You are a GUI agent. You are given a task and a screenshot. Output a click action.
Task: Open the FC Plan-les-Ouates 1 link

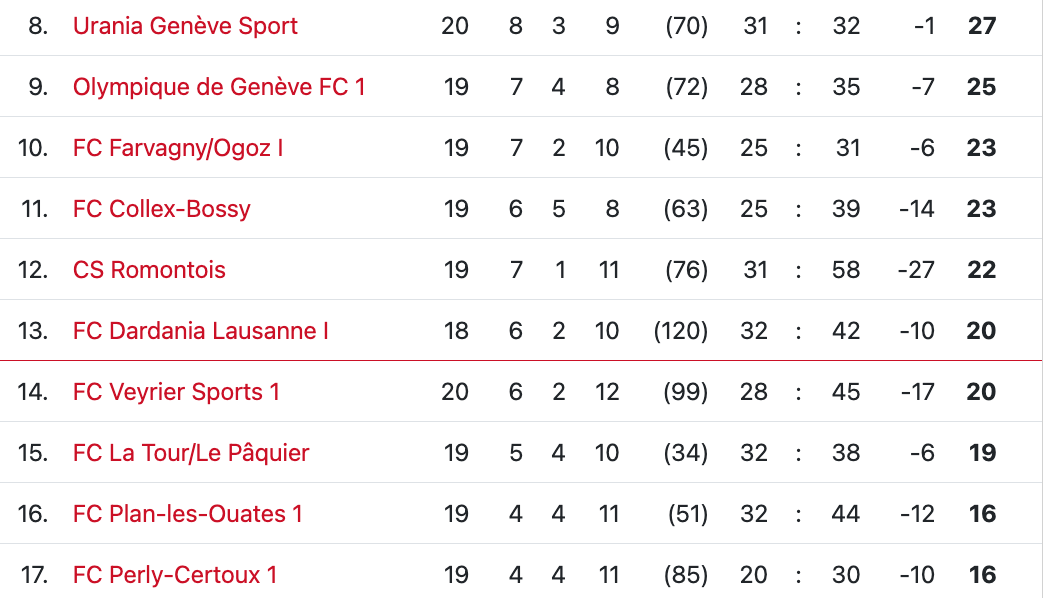pos(188,514)
